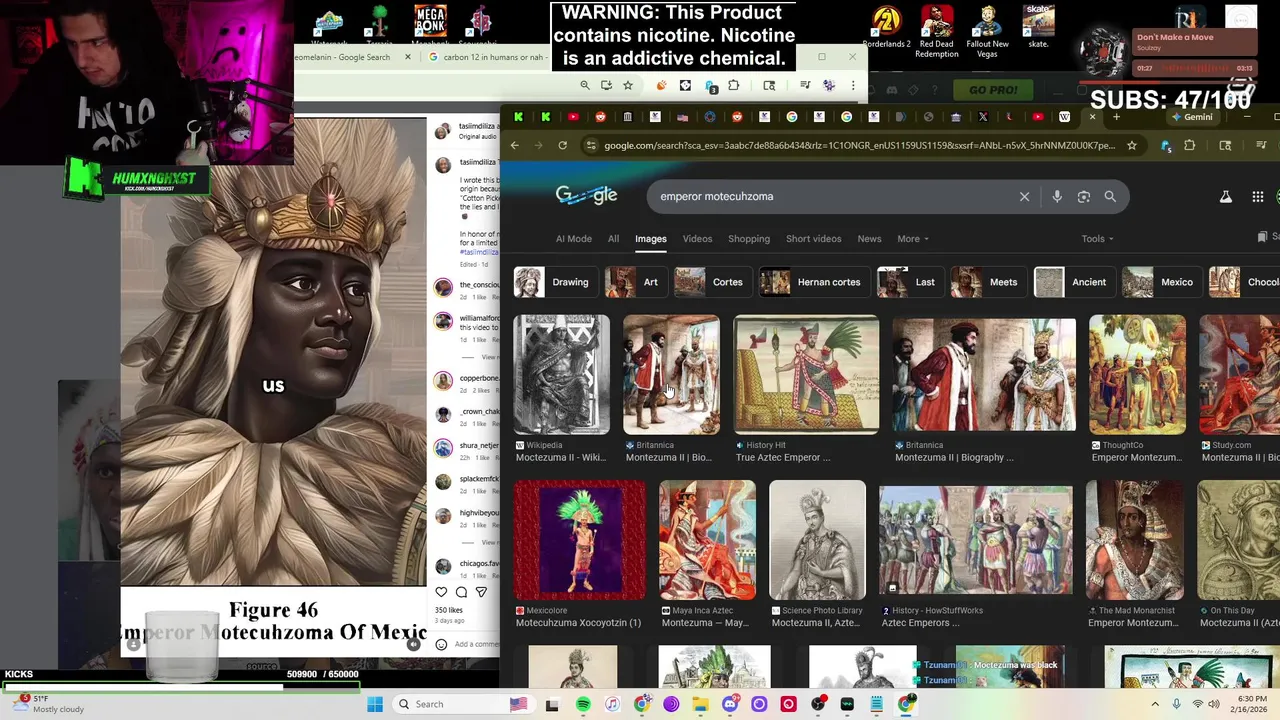
Task: Open Google Lens image search
Action: [x=1084, y=197]
